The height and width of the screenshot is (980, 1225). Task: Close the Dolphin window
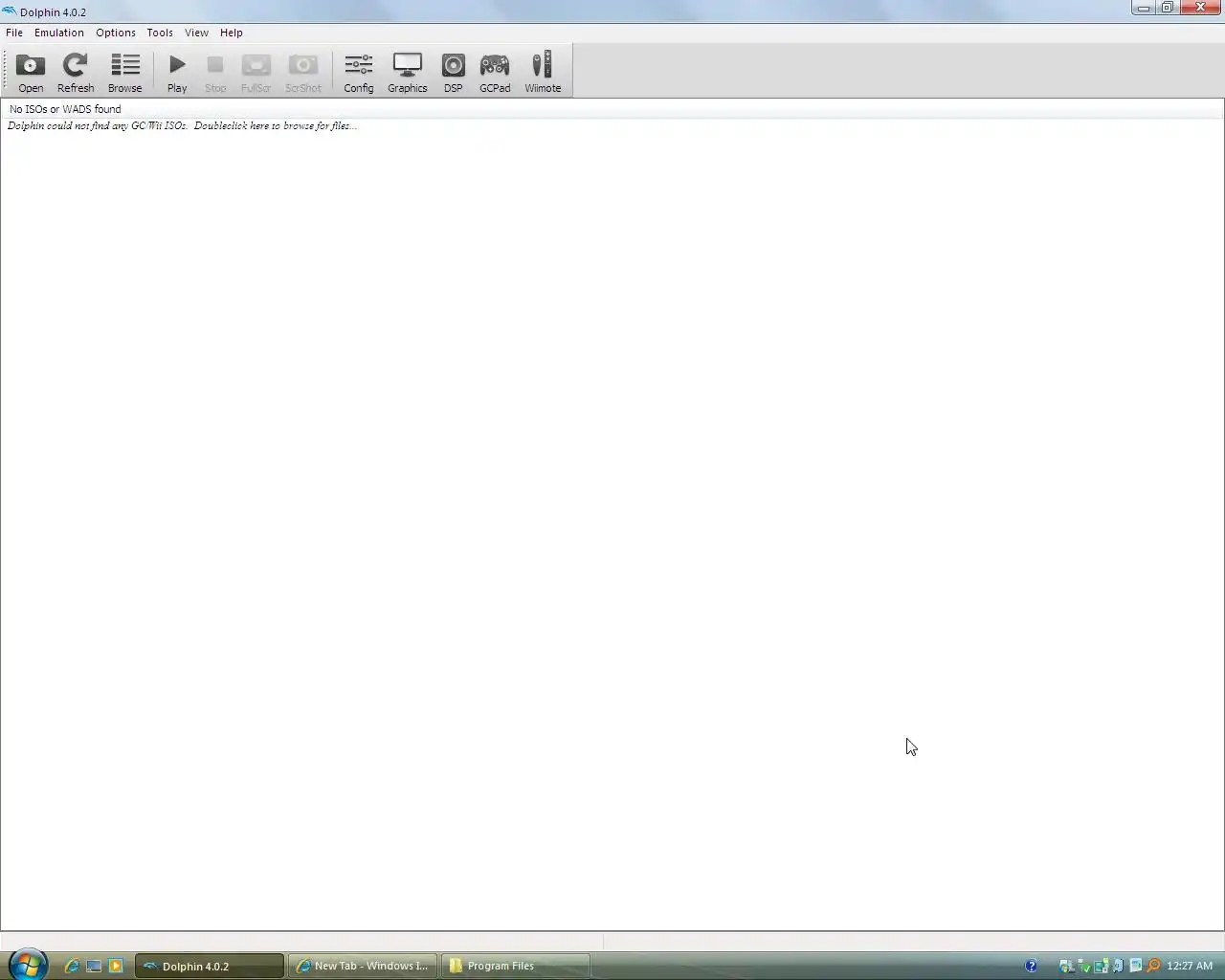click(x=1200, y=8)
